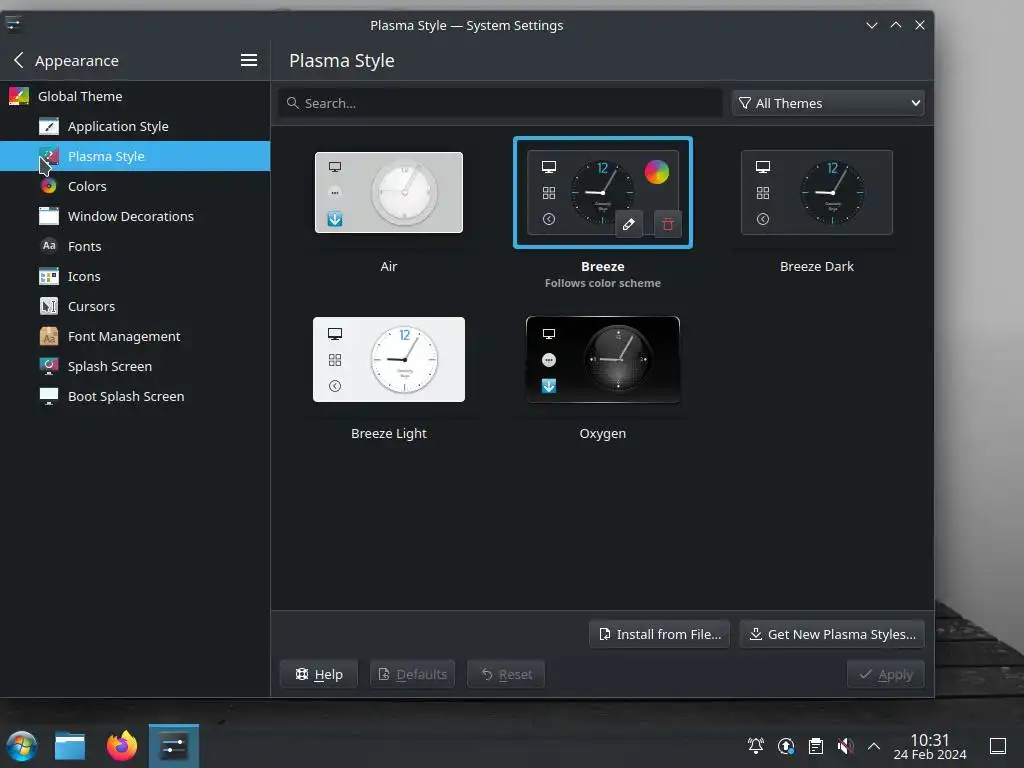Image resolution: width=1024 pixels, height=768 pixels.
Task: Click the edit pencil icon on Breeze theme
Action: click(628, 224)
